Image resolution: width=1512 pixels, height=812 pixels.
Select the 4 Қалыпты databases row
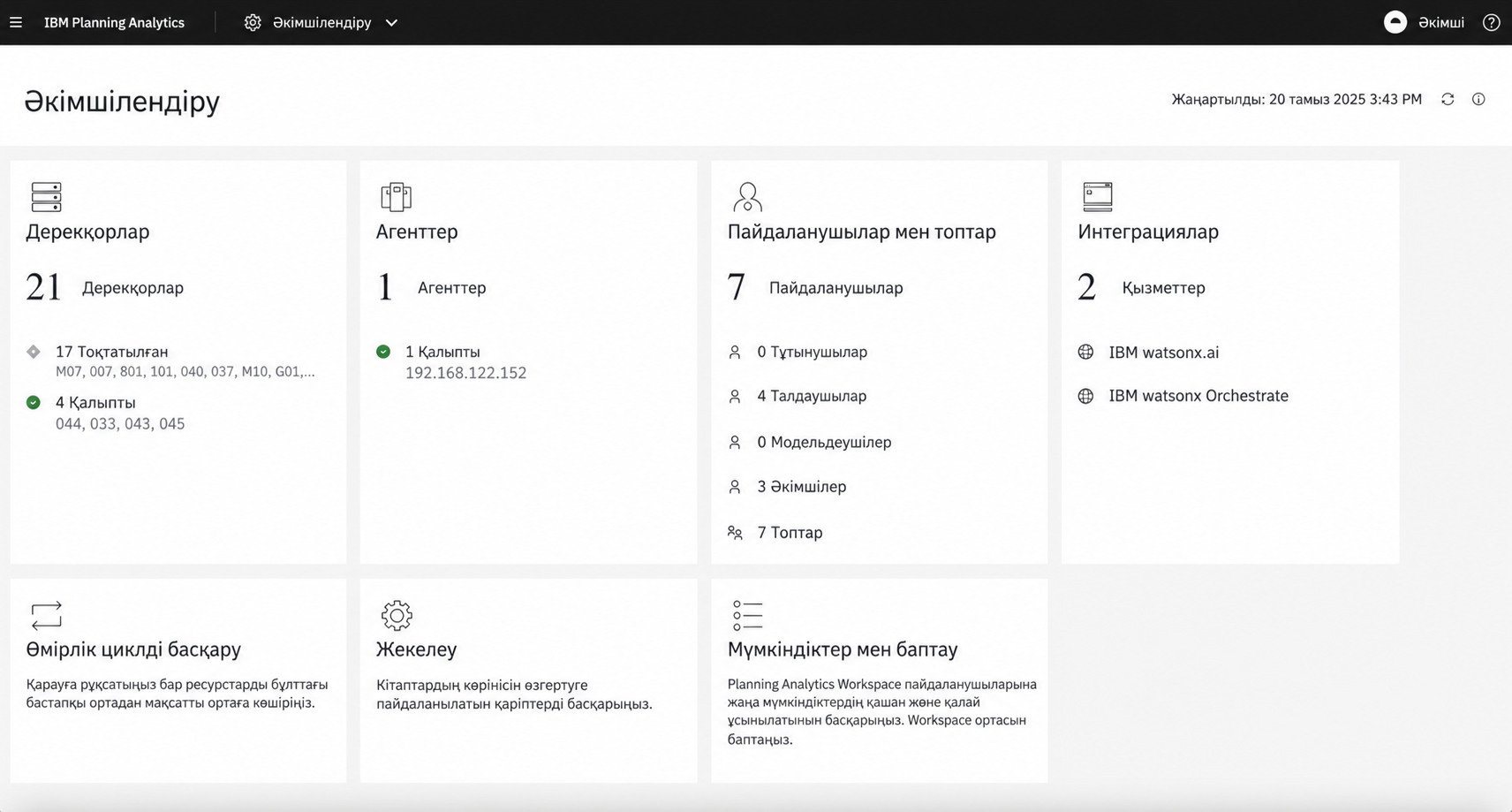pyautogui.click(x=95, y=403)
